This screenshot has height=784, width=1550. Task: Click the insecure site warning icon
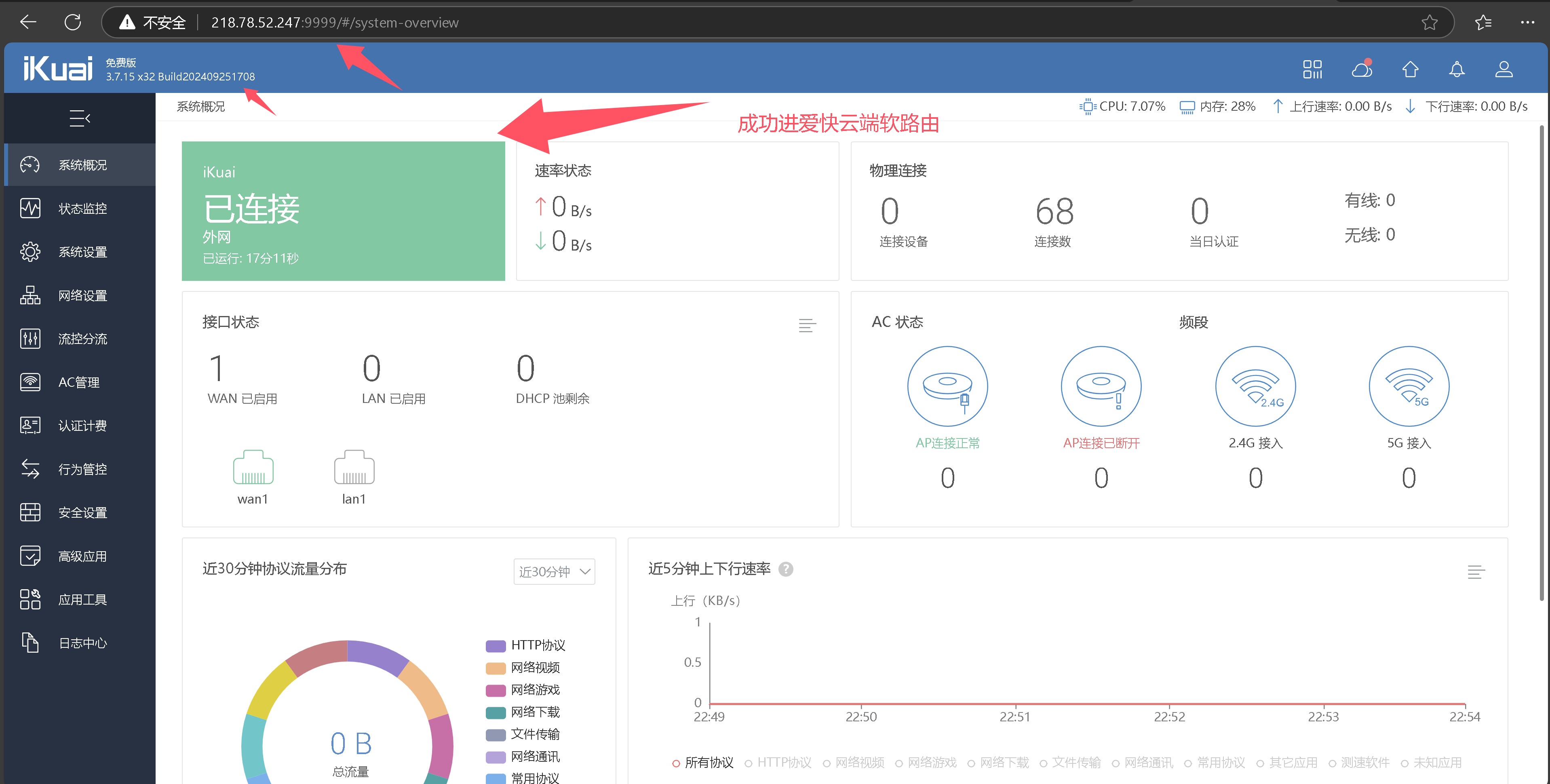click(x=127, y=23)
